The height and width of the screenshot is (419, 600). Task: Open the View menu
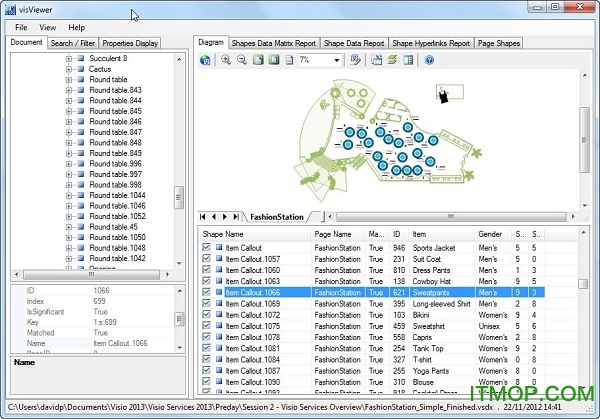[47, 28]
